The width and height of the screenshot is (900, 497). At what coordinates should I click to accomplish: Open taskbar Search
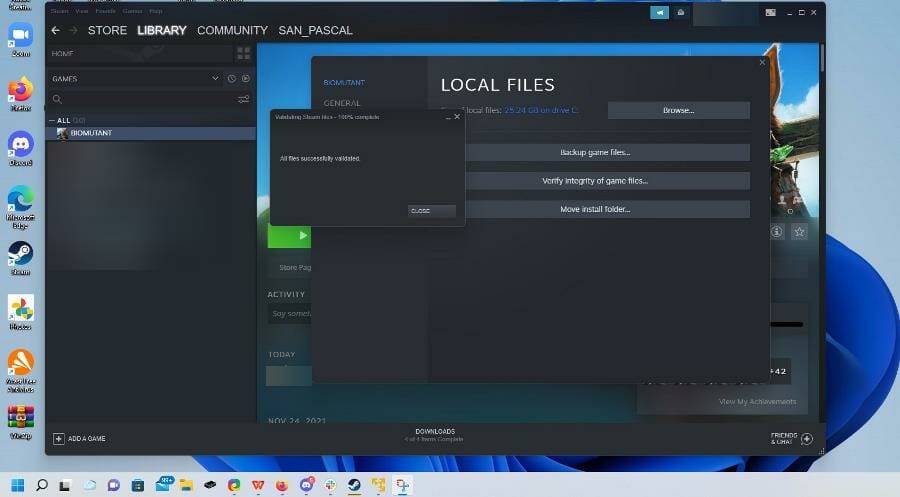[x=41, y=486]
